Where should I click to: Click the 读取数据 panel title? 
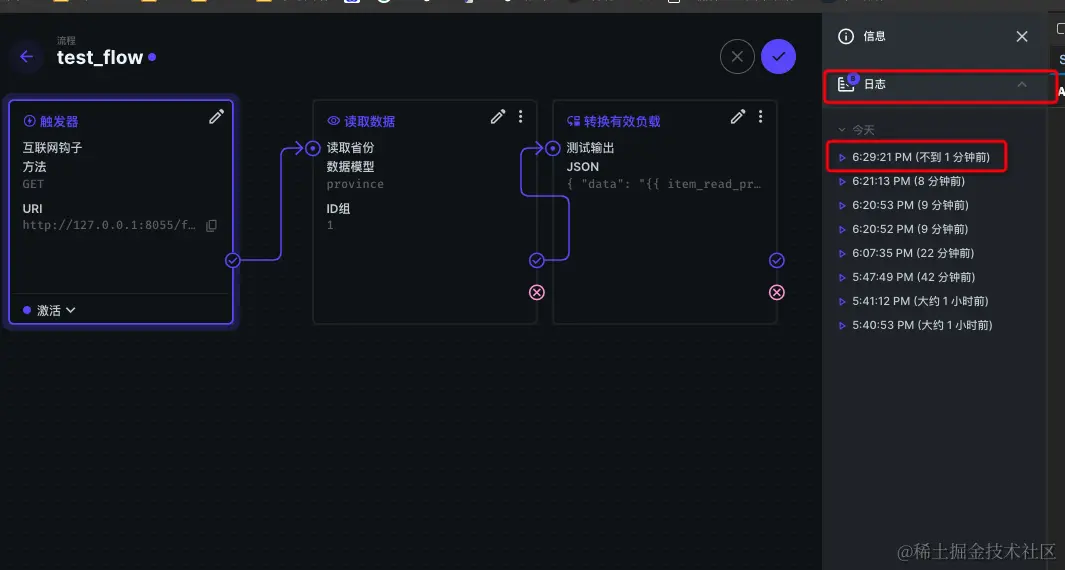tap(369, 122)
